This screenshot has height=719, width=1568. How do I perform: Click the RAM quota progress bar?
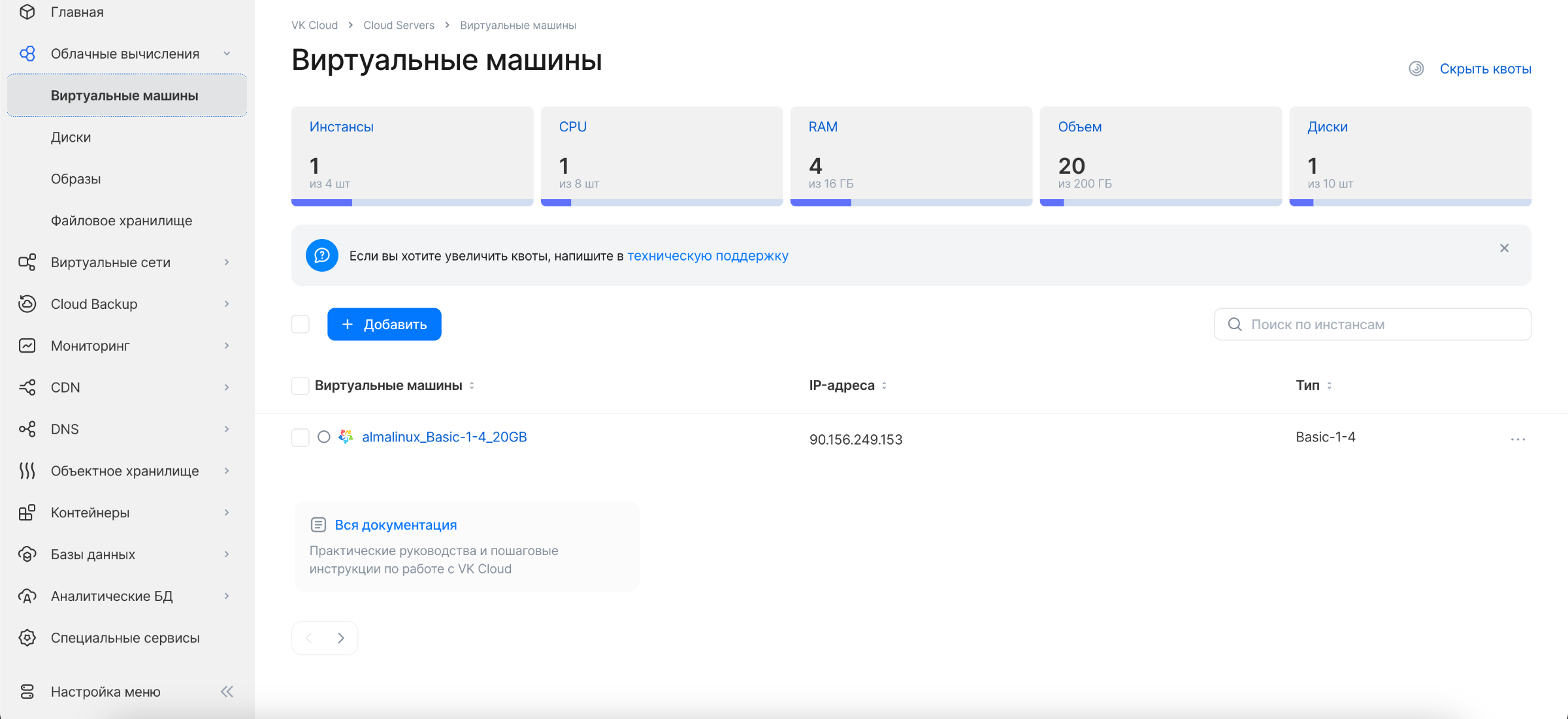[x=911, y=202]
